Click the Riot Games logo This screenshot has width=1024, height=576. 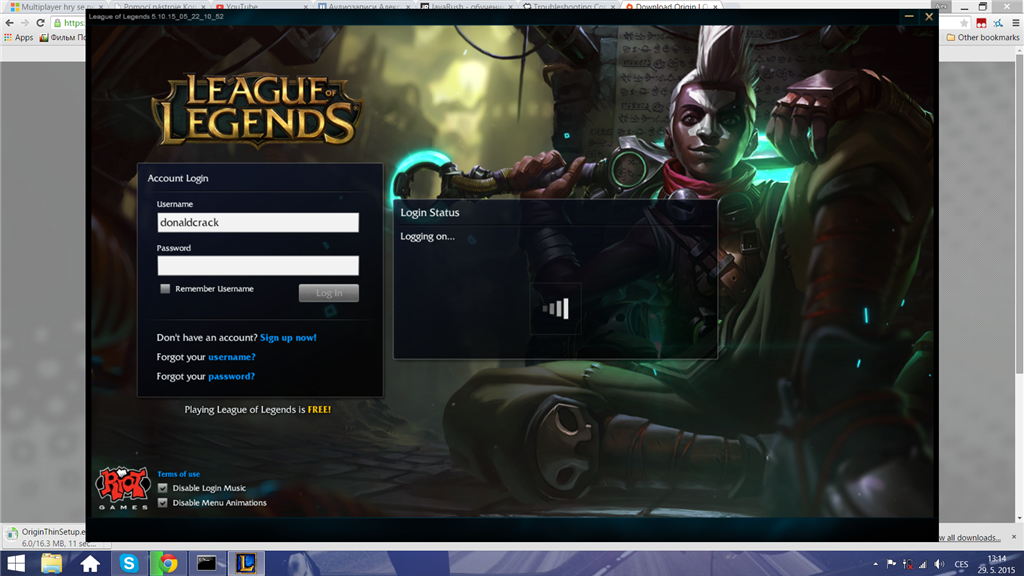122,488
